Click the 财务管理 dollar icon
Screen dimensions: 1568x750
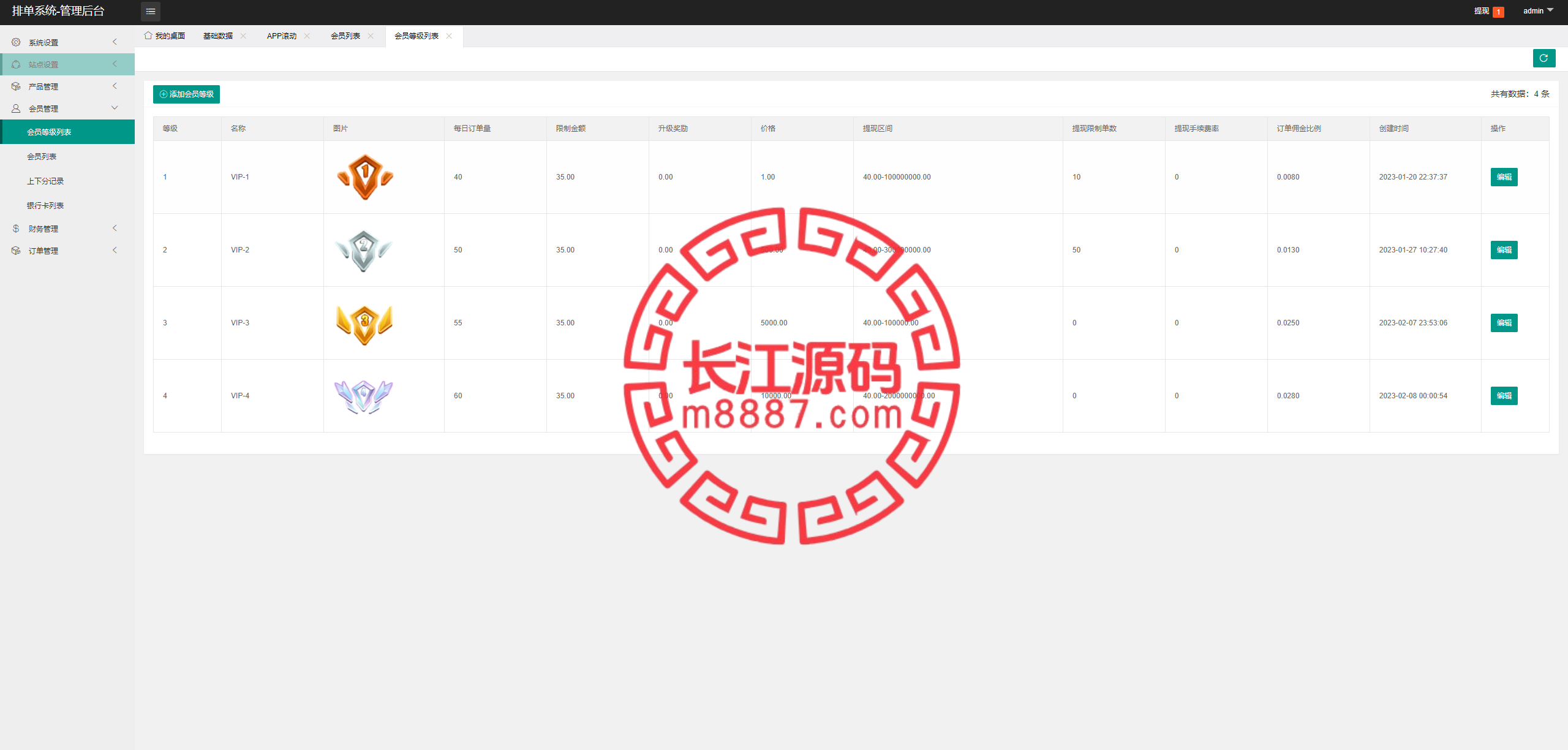tap(16, 229)
